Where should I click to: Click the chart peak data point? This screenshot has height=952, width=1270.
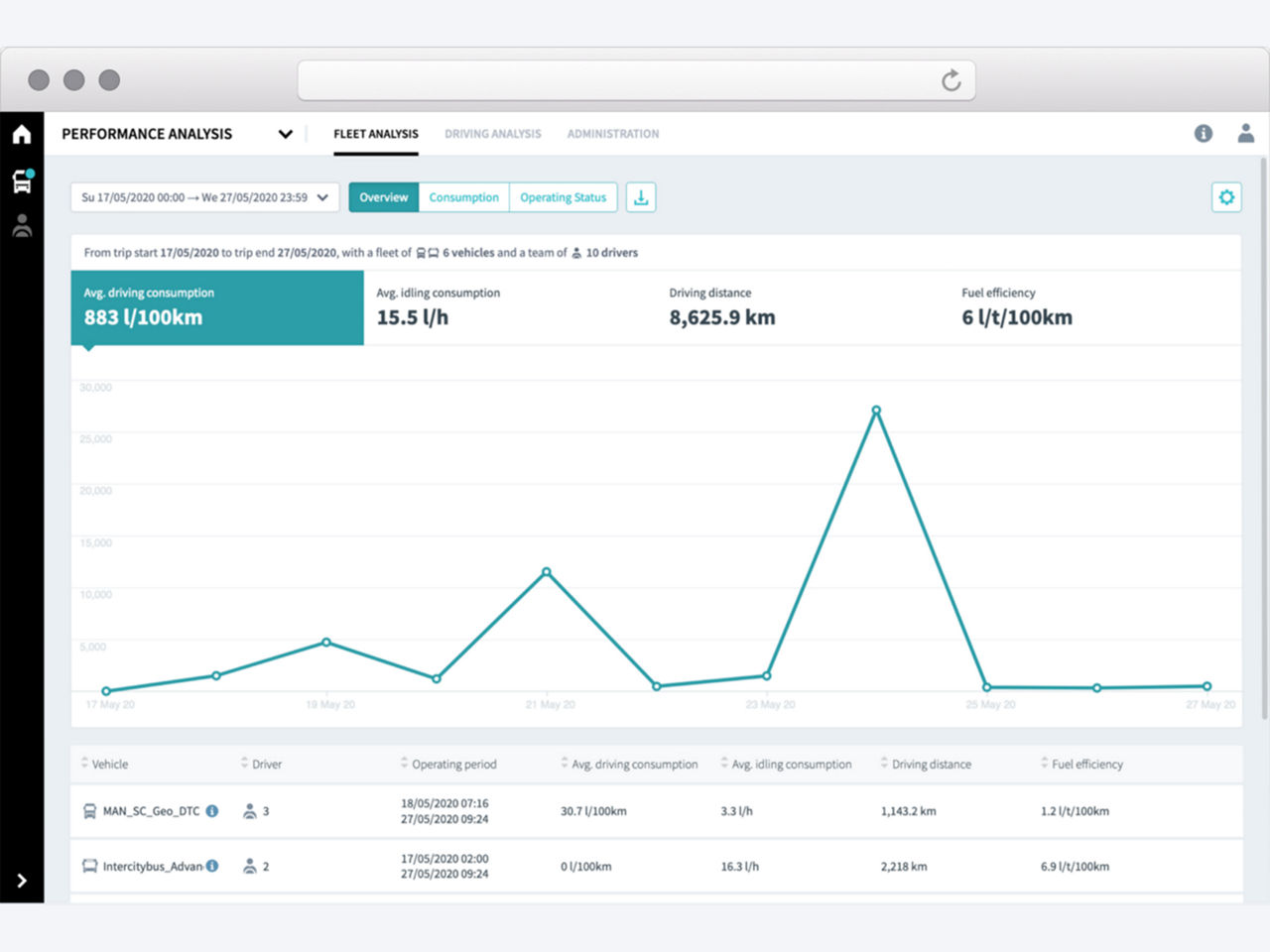click(876, 411)
